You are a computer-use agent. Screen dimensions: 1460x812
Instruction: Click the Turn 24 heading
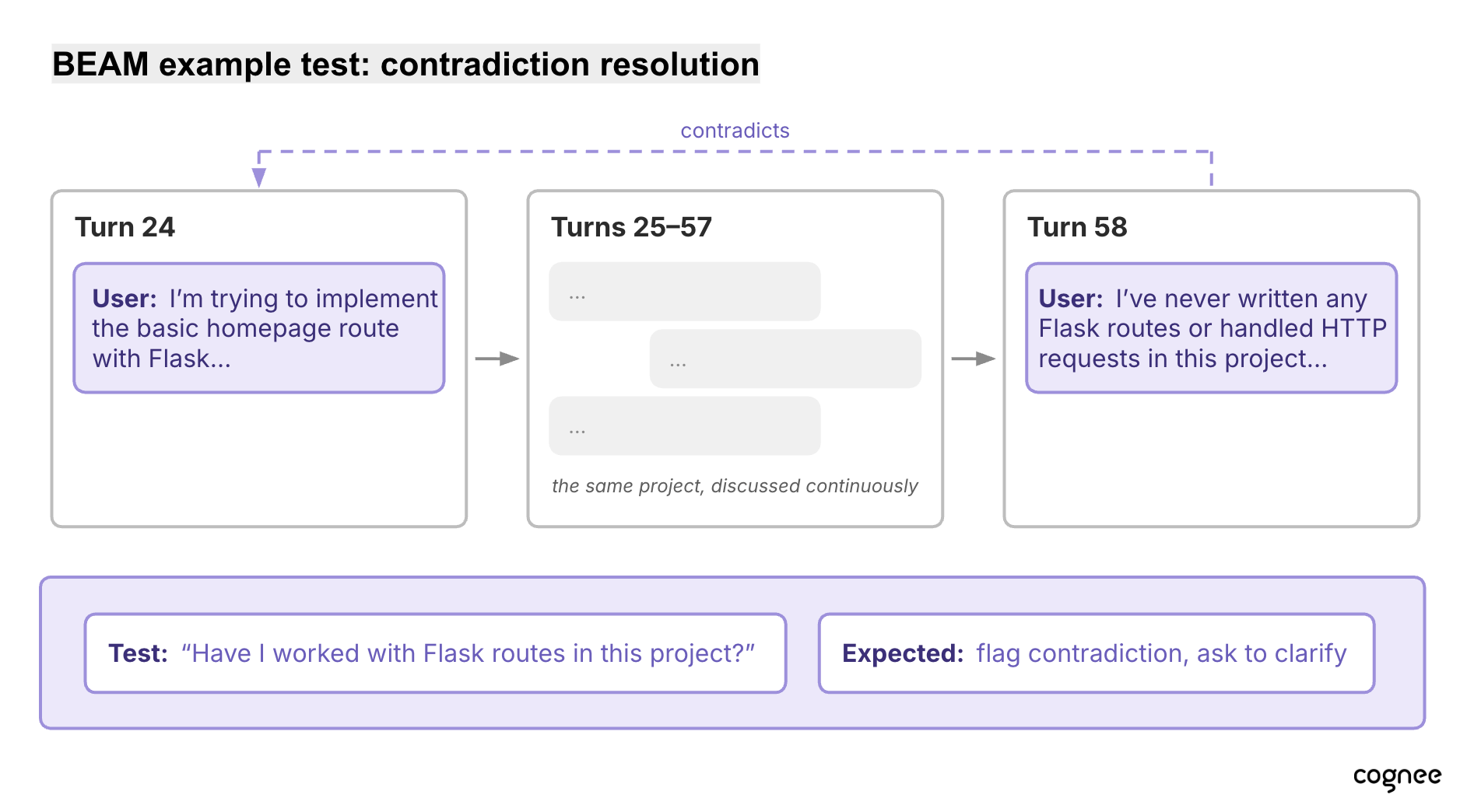pos(125,227)
